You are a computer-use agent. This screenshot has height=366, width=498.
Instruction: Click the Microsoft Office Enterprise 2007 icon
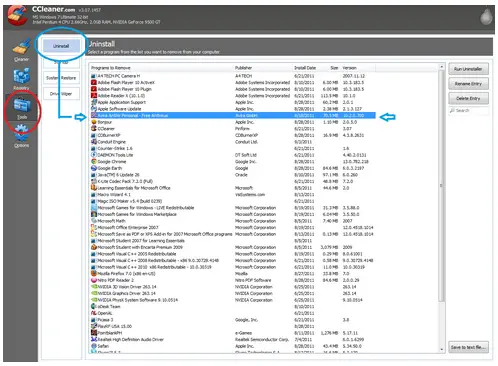coord(94,227)
